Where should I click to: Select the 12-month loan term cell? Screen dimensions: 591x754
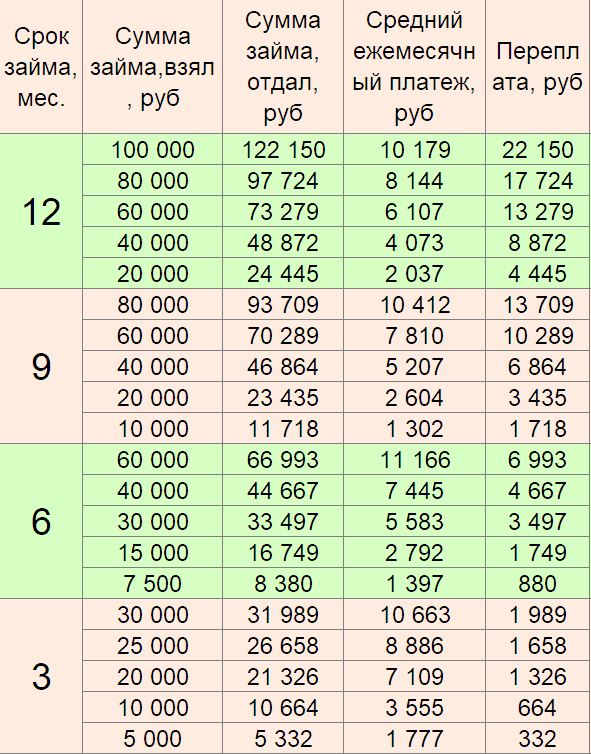pyautogui.click(x=41, y=212)
